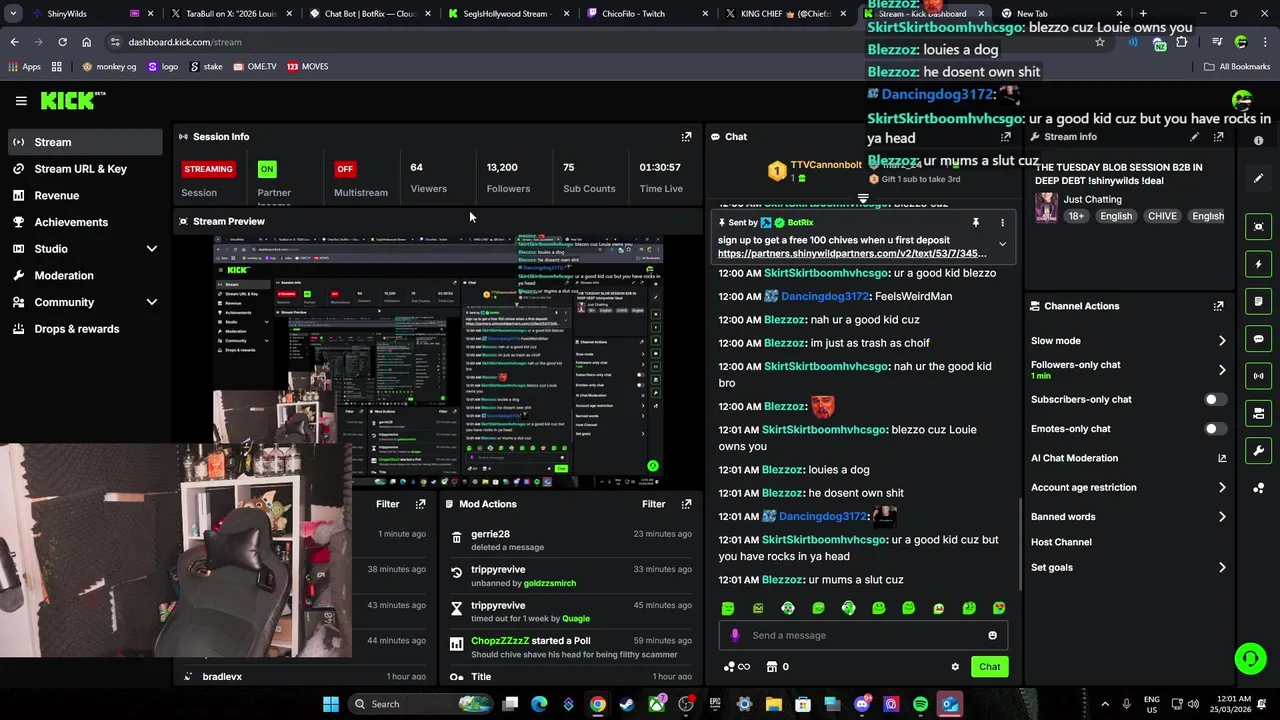Open the chat bubble sidebar icon
Image resolution: width=1280 pixels, height=720 pixels.
click(1259, 339)
